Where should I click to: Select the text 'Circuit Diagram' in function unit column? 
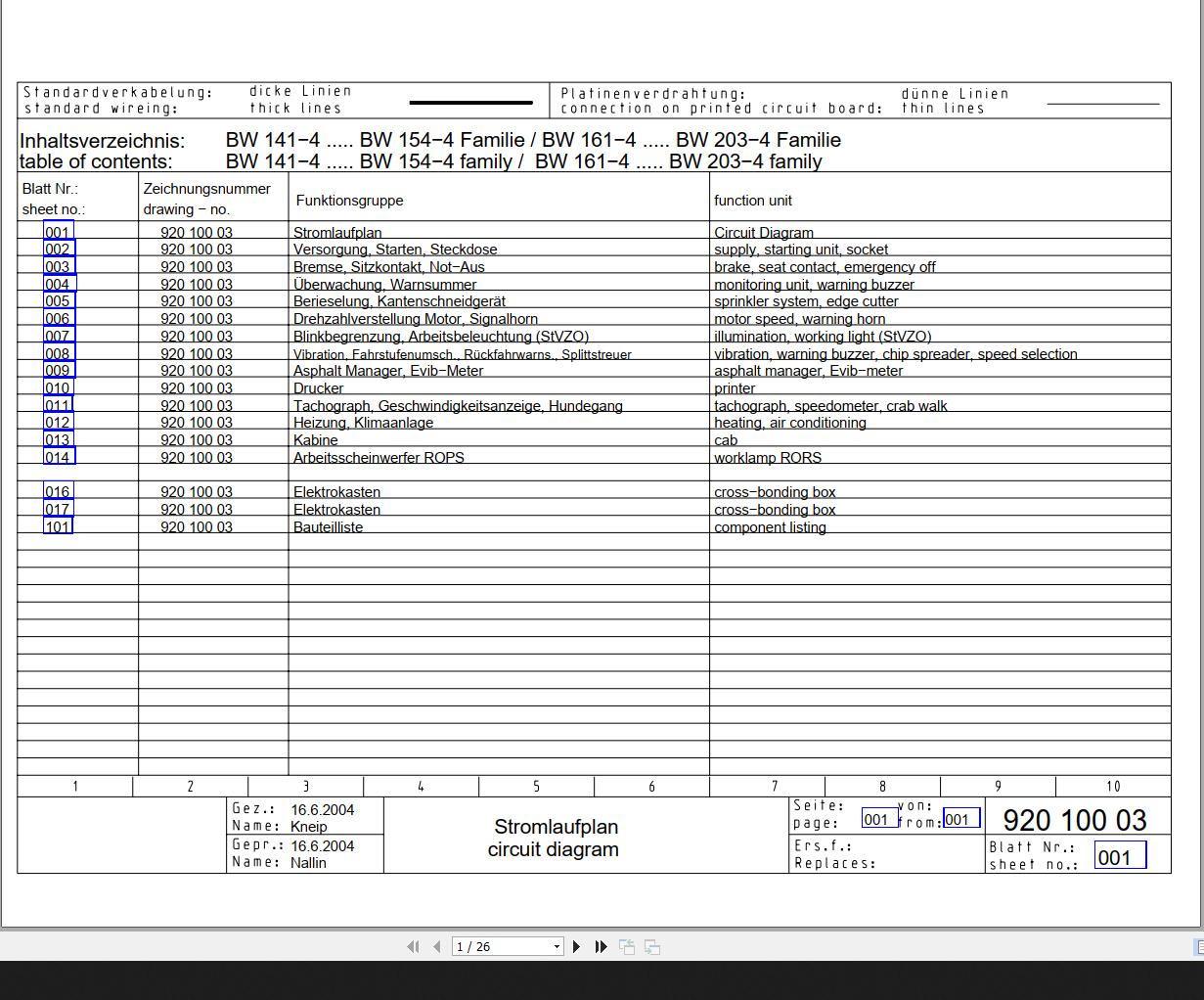pyautogui.click(x=764, y=233)
